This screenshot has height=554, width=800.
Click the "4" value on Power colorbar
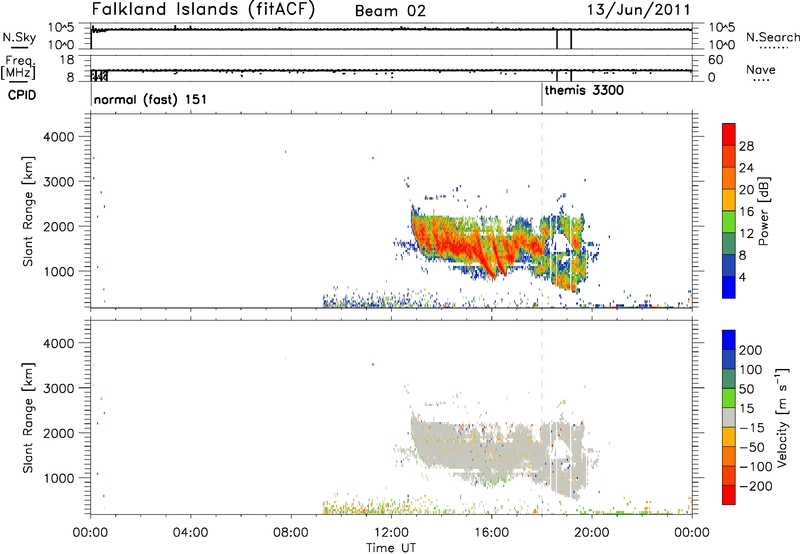pos(742,277)
